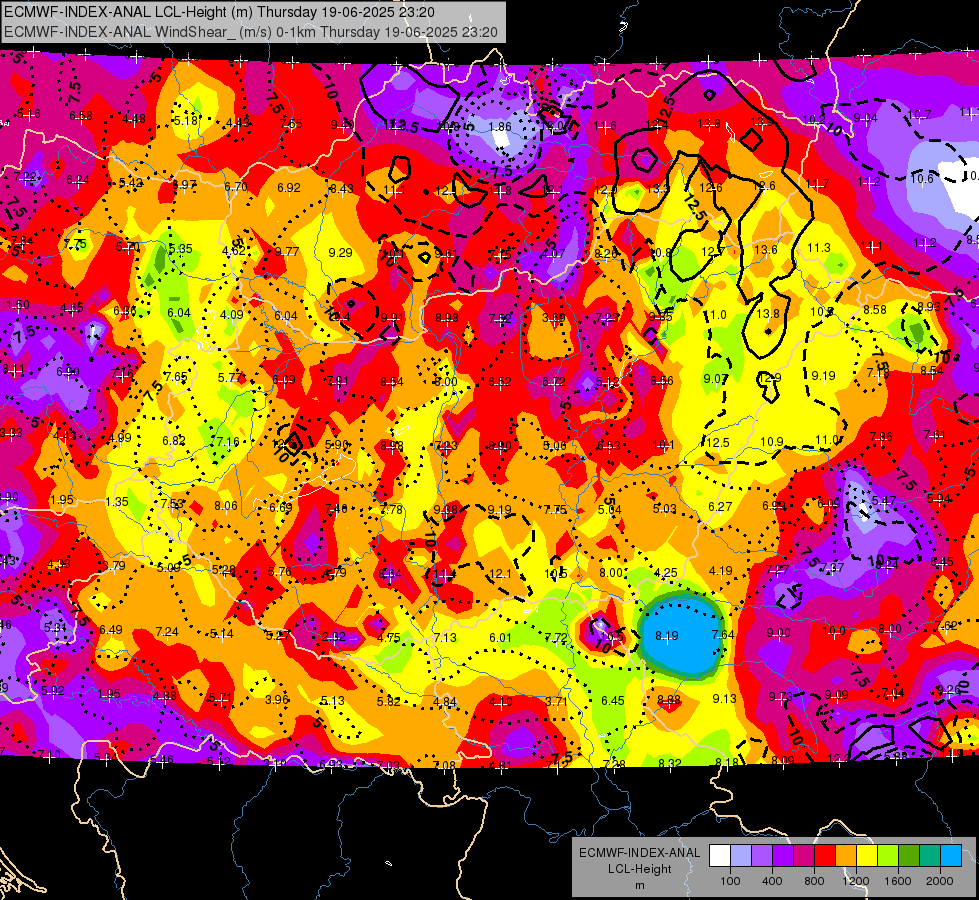Click the 100 legend scale label

(x=730, y=881)
